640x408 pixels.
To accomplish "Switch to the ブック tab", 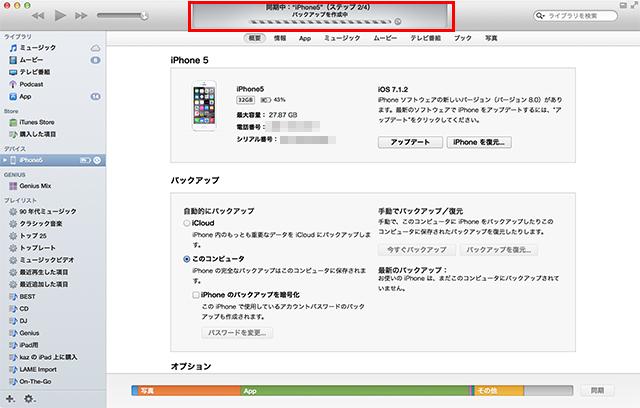I will point(463,38).
